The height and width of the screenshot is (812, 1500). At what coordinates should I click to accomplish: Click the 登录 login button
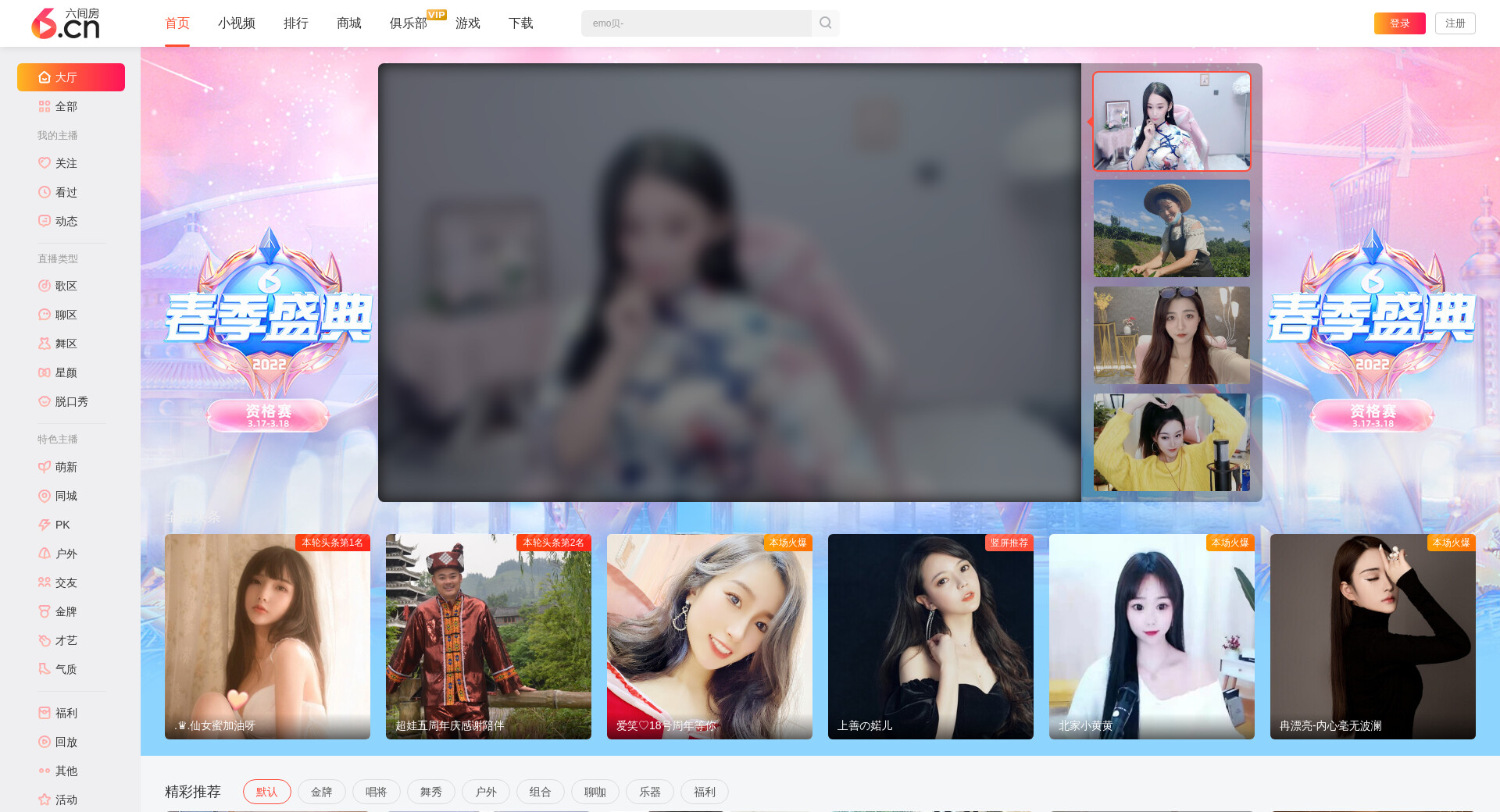[1399, 23]
